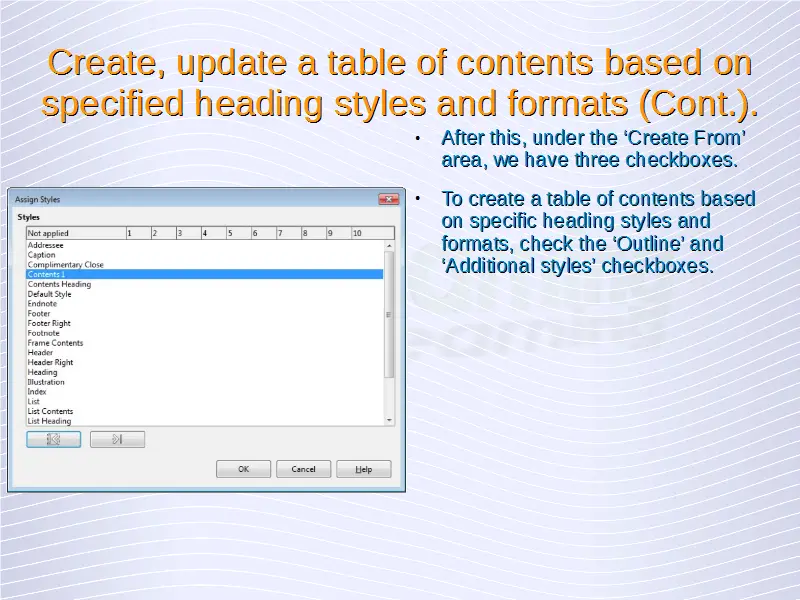
Task: Click the move-left level arrow button
Action: pyautogui.click(x=53, y=439)
